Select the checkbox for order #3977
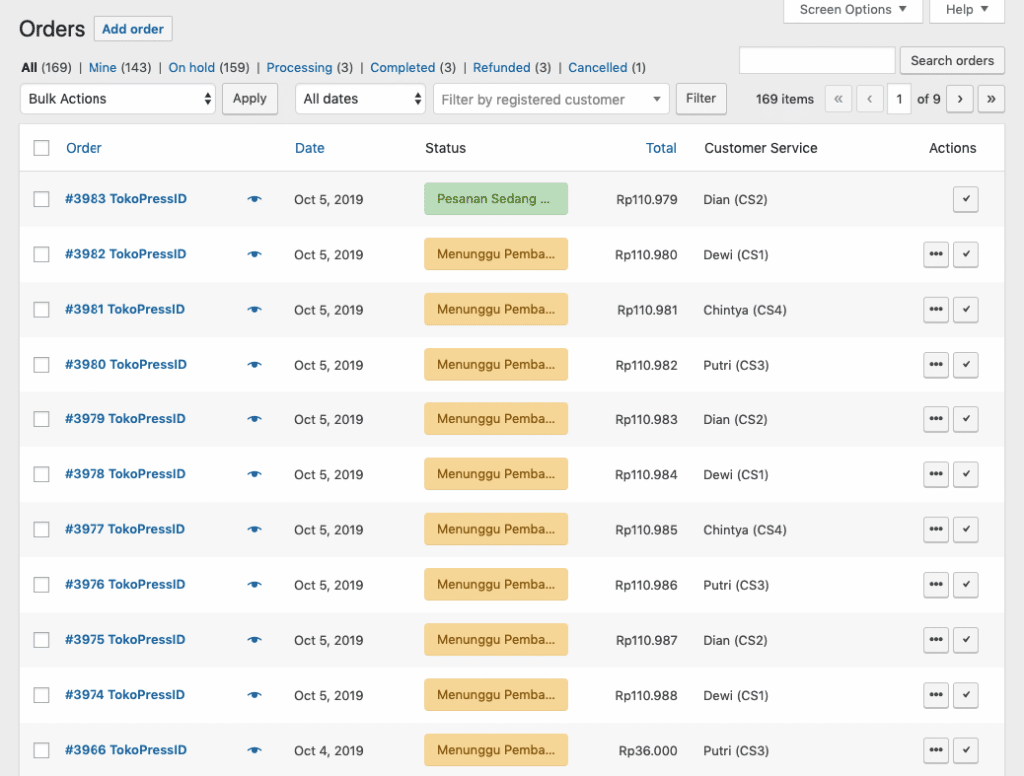1024x776 pixels. 41,529
